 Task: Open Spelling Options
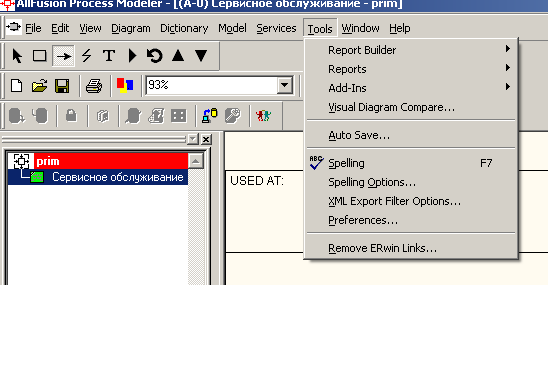point(411,182)
